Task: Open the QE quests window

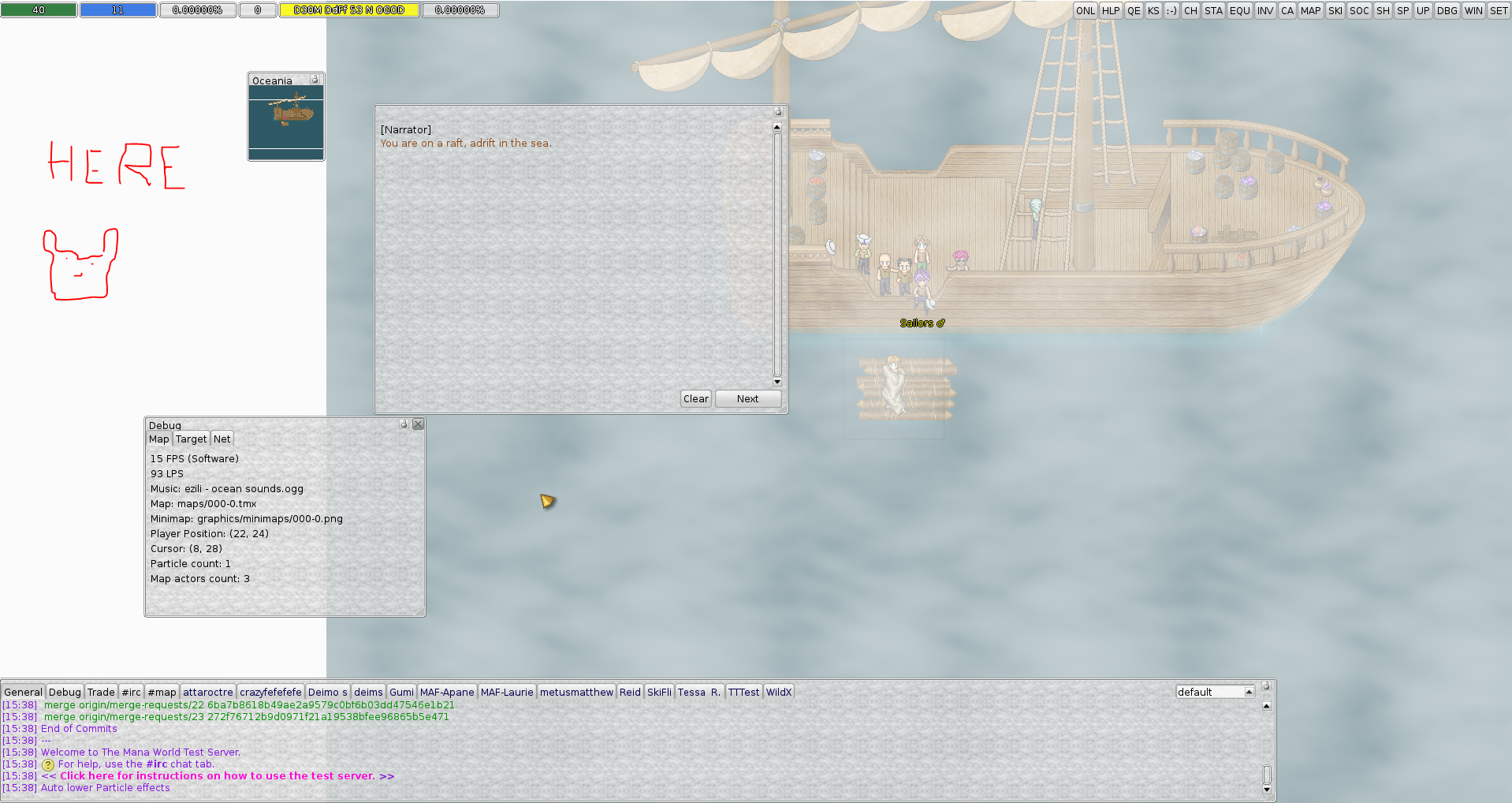Action: point(1134,10)
